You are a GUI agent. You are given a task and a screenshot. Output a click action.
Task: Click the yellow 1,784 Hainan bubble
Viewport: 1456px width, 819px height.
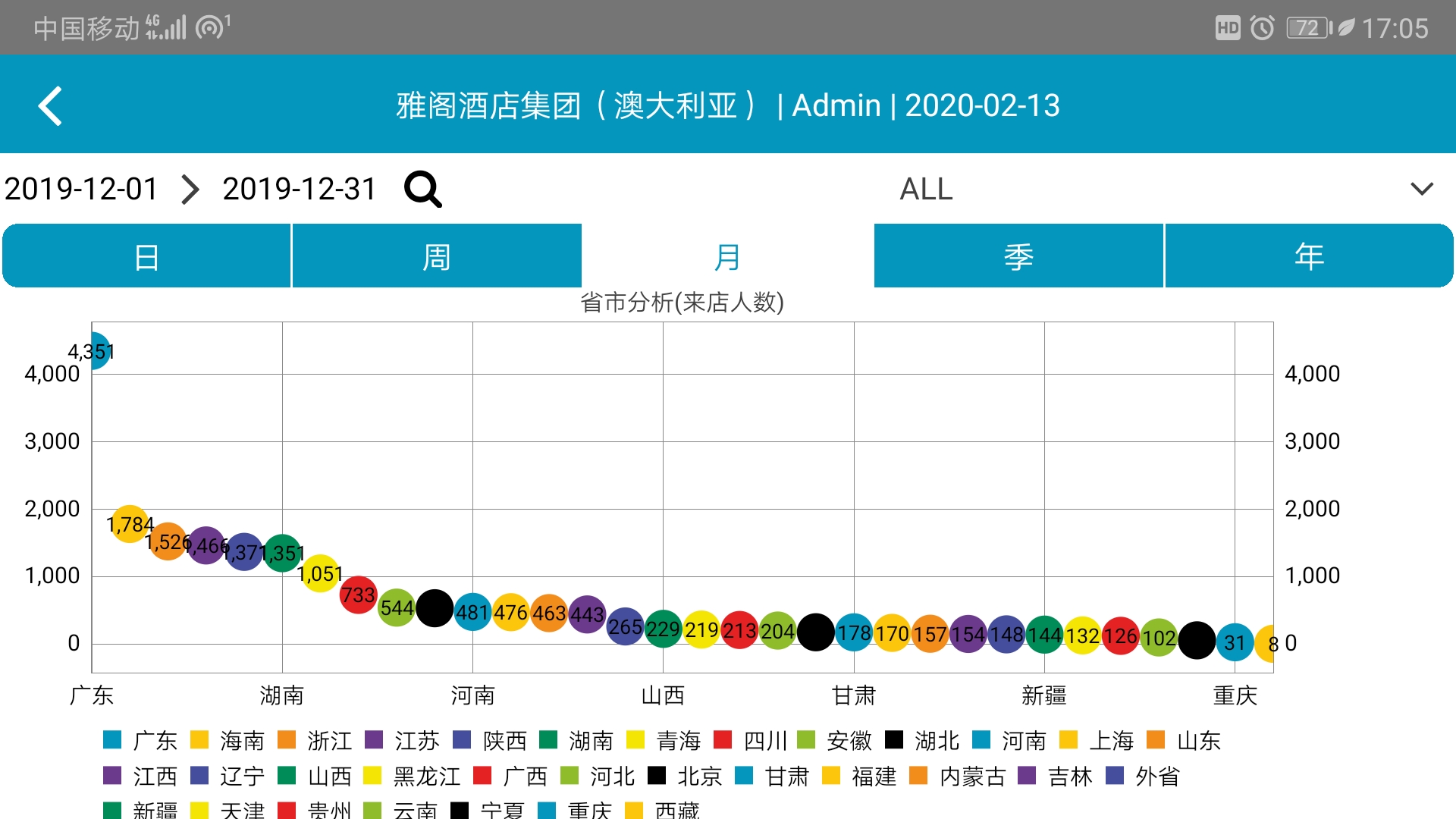point(130,523)
